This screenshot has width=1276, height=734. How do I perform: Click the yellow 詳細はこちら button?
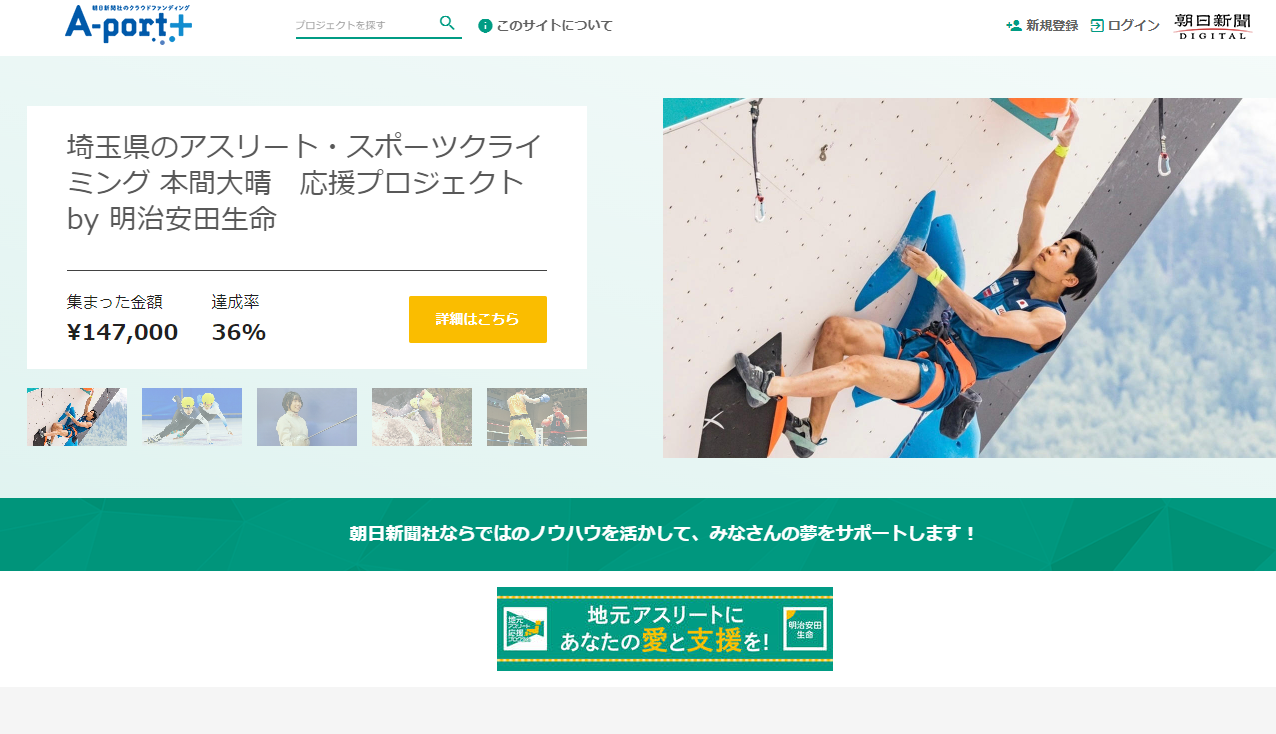(x=478, y=319)
